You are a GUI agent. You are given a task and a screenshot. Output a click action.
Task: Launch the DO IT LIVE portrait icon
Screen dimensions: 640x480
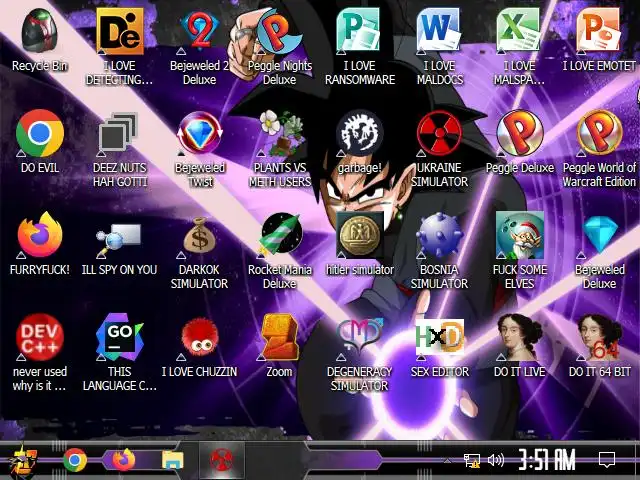pos(519,337)
